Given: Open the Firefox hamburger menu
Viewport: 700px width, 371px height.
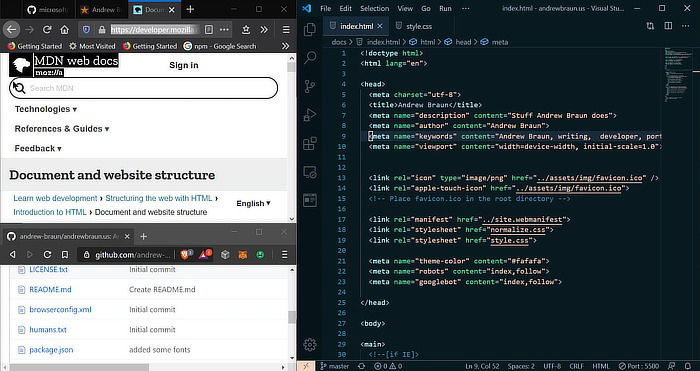Looking at the screenshot, I should point(286,29).
